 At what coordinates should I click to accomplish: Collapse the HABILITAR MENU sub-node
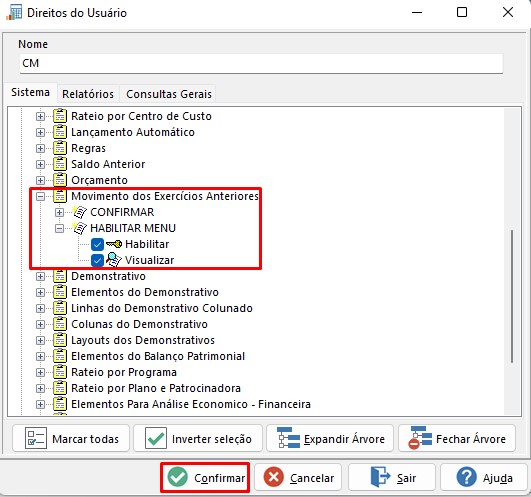coord(59,228)
